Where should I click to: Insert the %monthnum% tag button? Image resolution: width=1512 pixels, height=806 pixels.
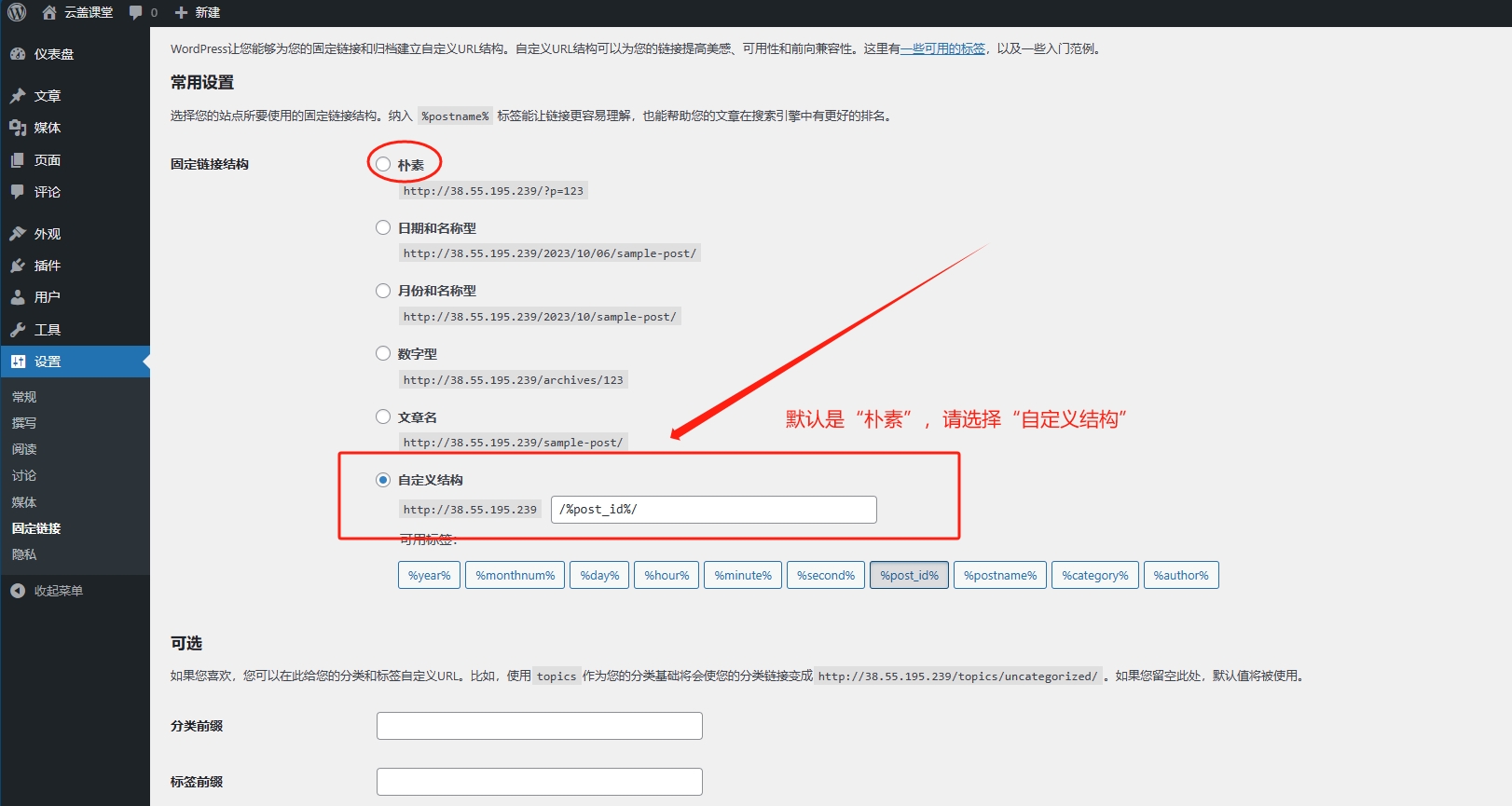(515, 575)
